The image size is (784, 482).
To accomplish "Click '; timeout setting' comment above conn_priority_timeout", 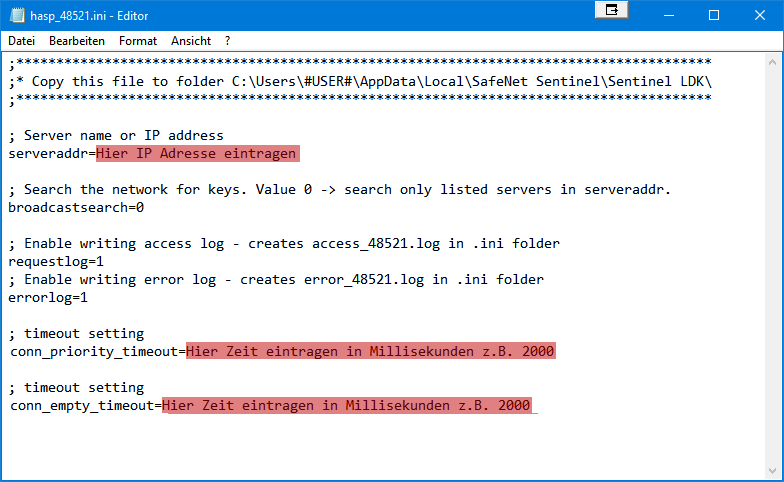I will click(x=76, y=334).
